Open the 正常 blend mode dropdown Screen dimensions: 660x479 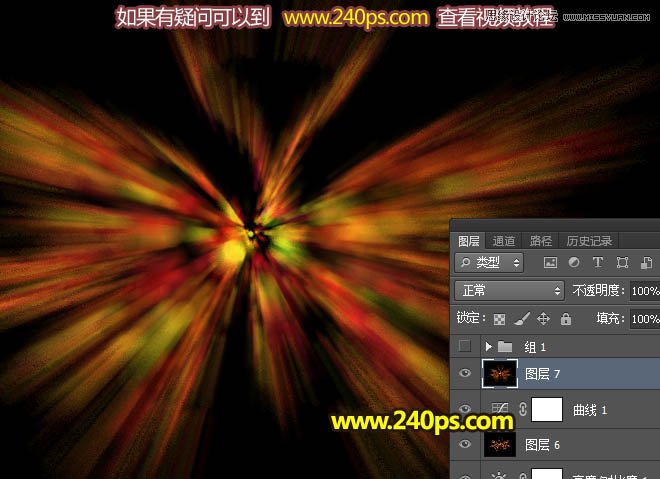click(509, 291)
